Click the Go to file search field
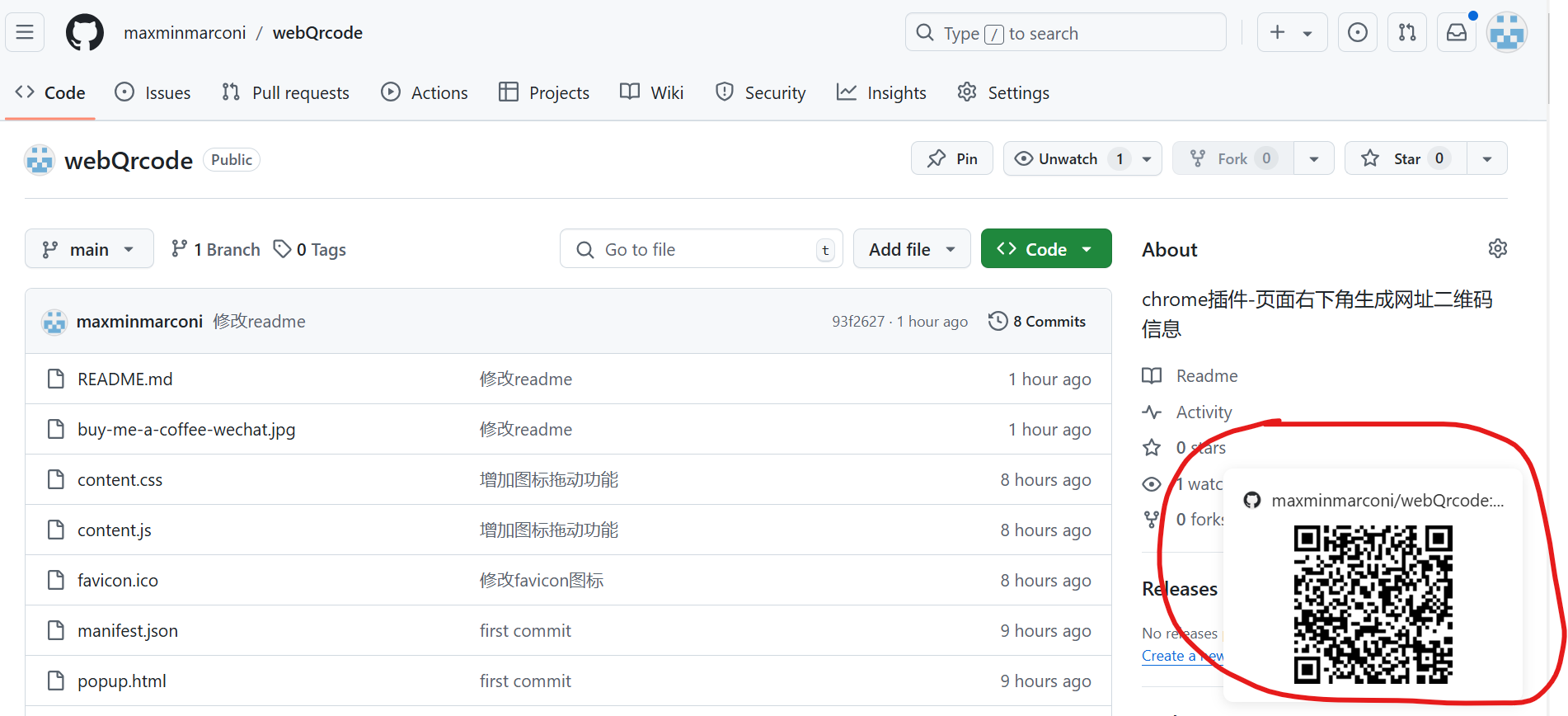The height and width of the screenshot is (716, 1568). click(701, 248)
